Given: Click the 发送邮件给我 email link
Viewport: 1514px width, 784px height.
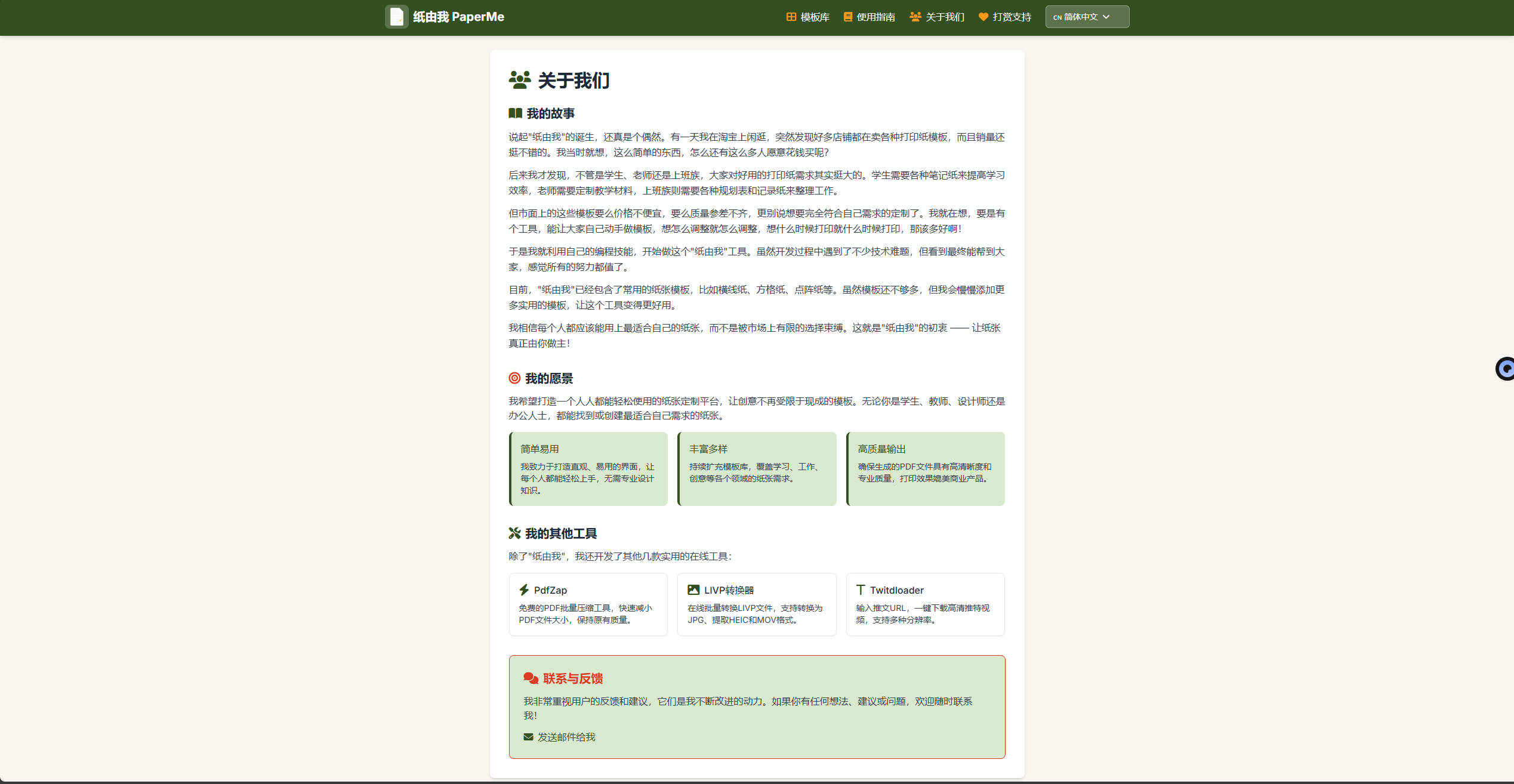Looking at the screenshot, I should tap(566, 737).
